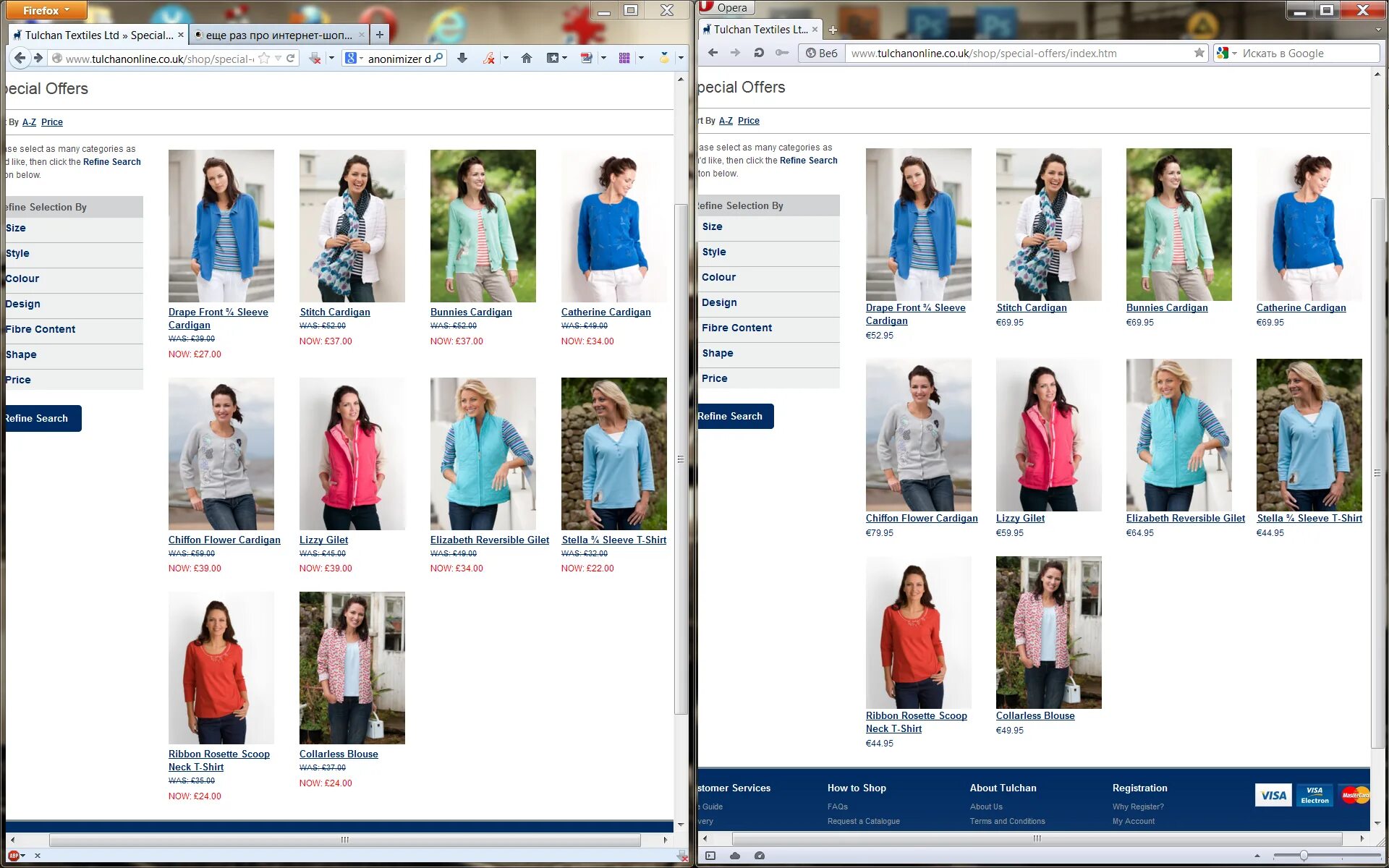Open the Firefox application menu dropdown
Image resolution: width=1389 pixels, height=868 pixels.
point(46,10)
